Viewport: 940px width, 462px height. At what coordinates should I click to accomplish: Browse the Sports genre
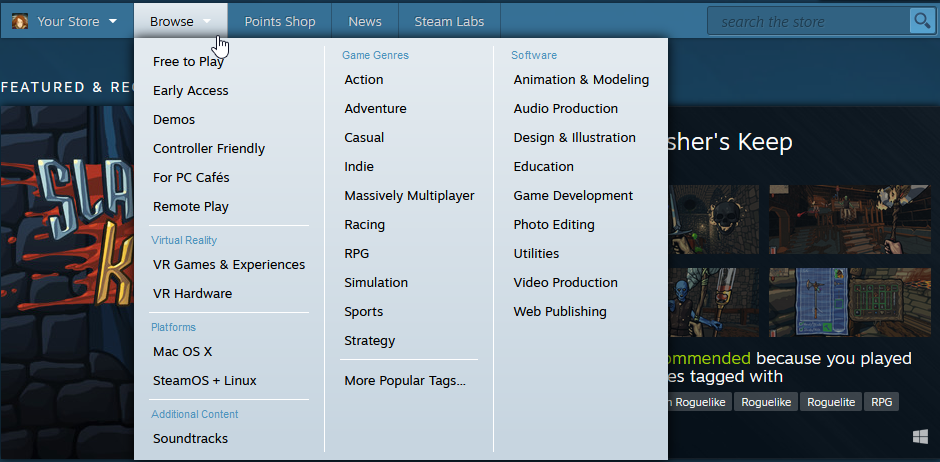pos(363,312)
